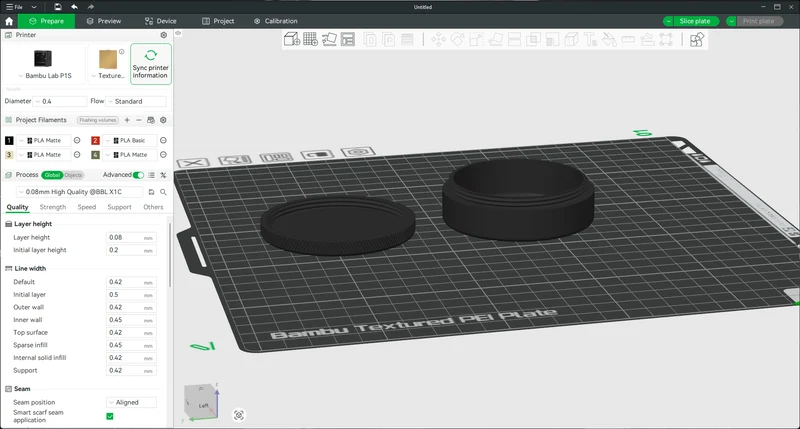Click the Outer wall line width field

[x=131, y=307]
